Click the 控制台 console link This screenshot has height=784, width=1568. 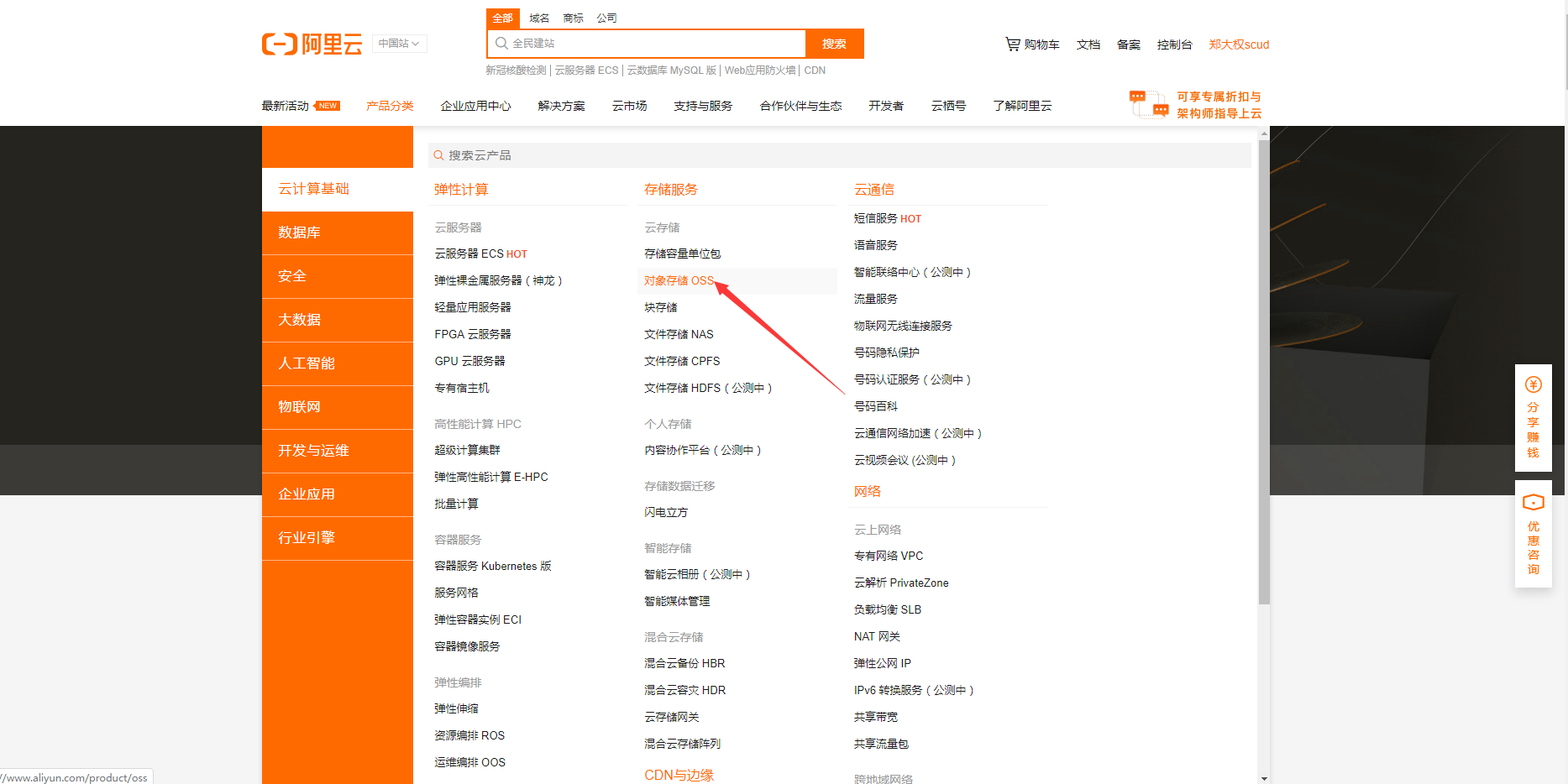click(1174, 44)
